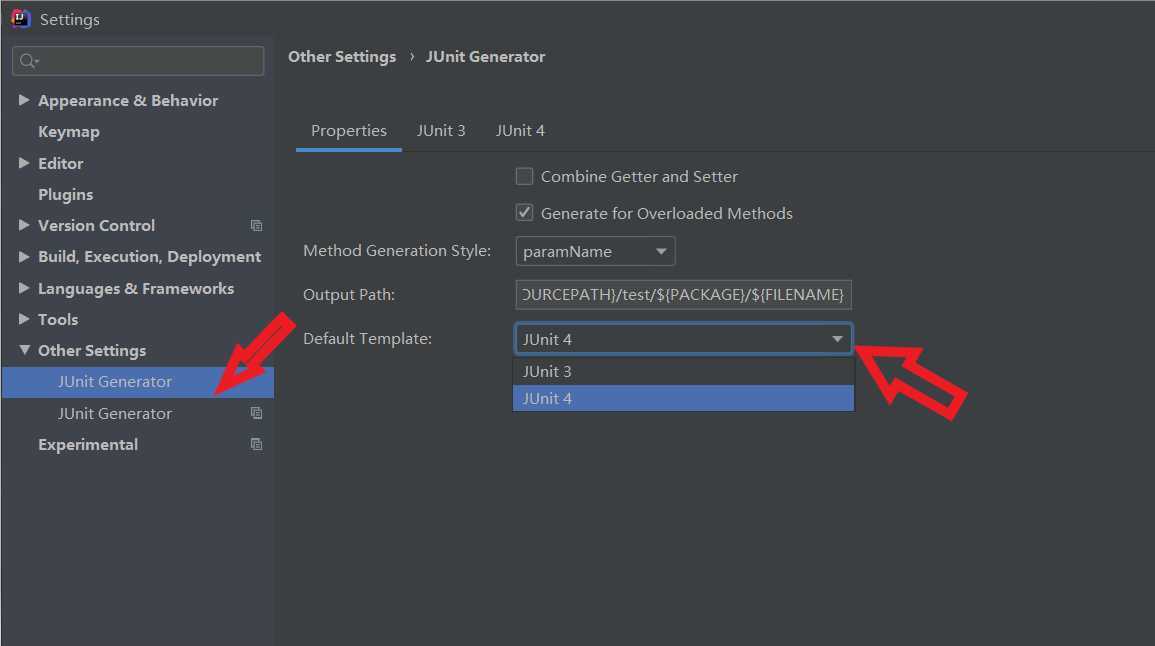Uncheck Generate for Overloaded Methods
The height and width of the screenshot is (646, 1155).
[524, 213]
